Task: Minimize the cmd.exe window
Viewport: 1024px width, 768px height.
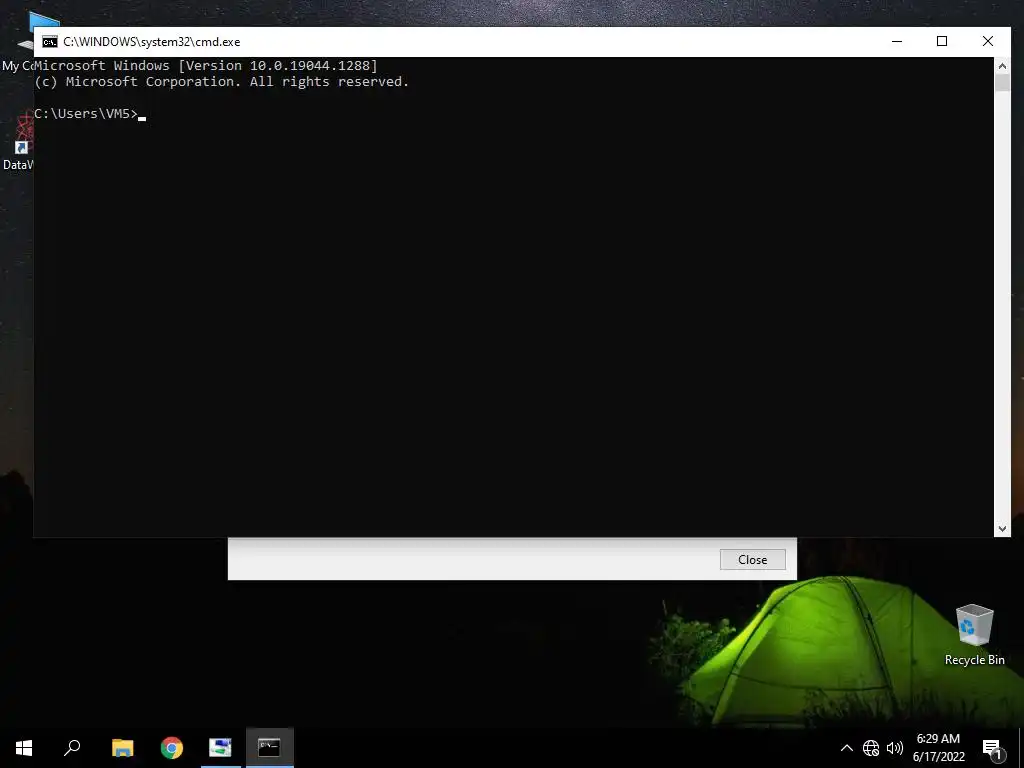Action: 897,41
